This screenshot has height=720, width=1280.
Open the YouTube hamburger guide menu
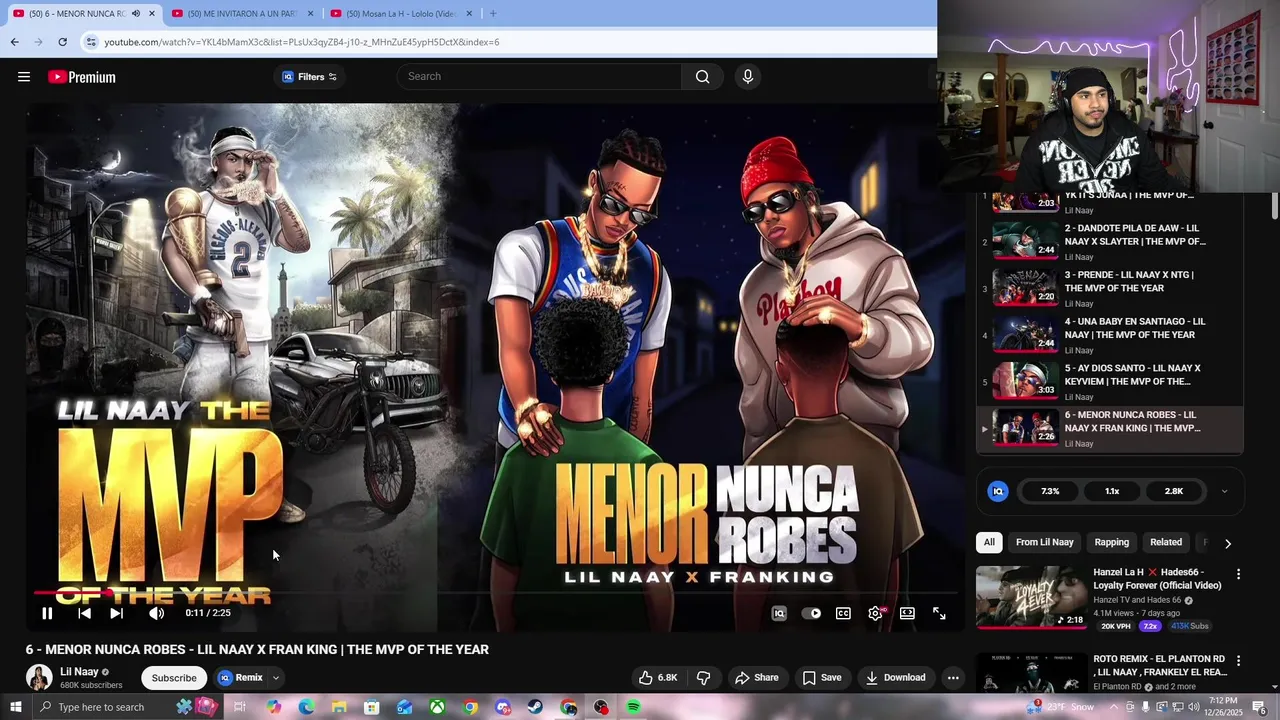24,77
